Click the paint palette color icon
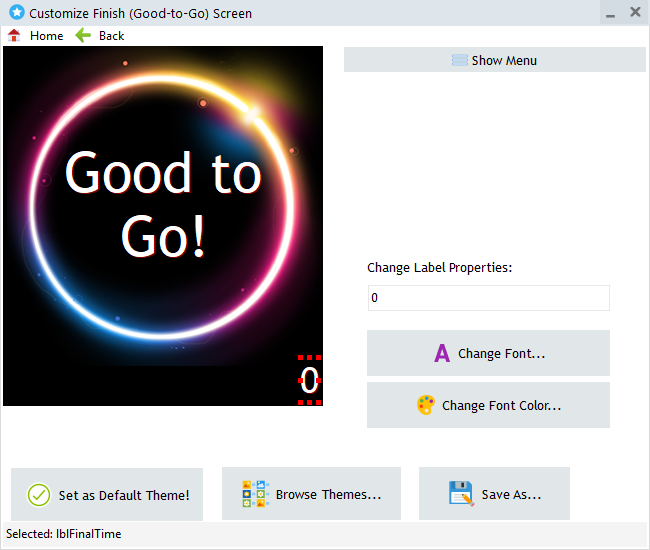Image resolution: width=650 pixels, height=550 pixels. 426,405
